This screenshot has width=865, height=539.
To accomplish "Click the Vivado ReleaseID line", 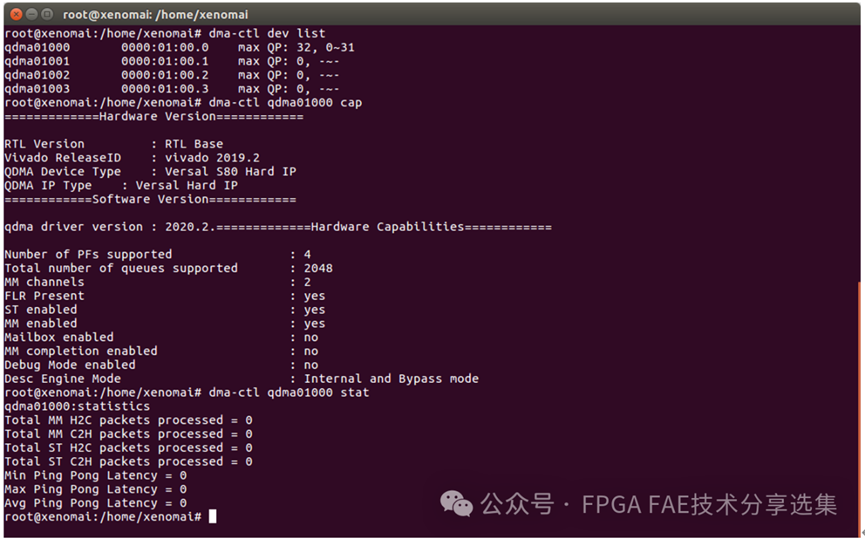I will pyautogui.click(x=132, y=157).
